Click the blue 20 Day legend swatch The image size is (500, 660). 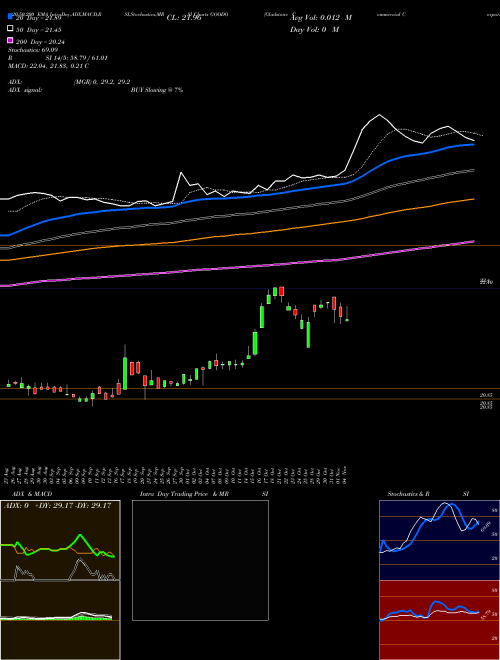point(10,17)
